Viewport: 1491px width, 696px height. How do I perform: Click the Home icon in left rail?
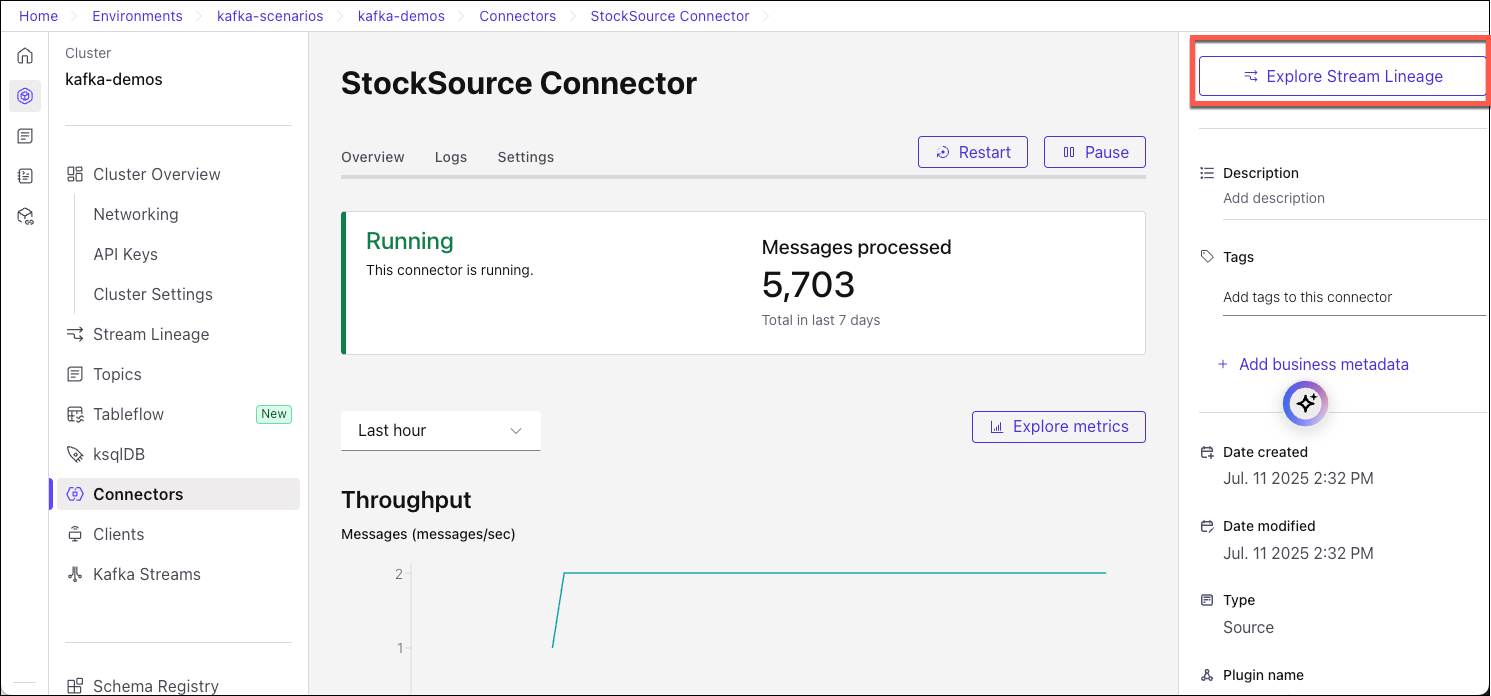tap(25, 56)
